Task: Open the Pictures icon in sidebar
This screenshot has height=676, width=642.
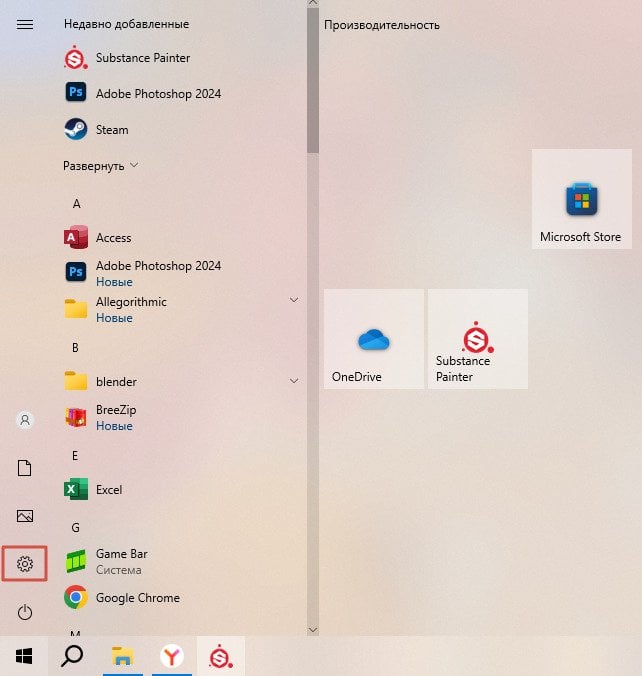Action: coord(25,516)
